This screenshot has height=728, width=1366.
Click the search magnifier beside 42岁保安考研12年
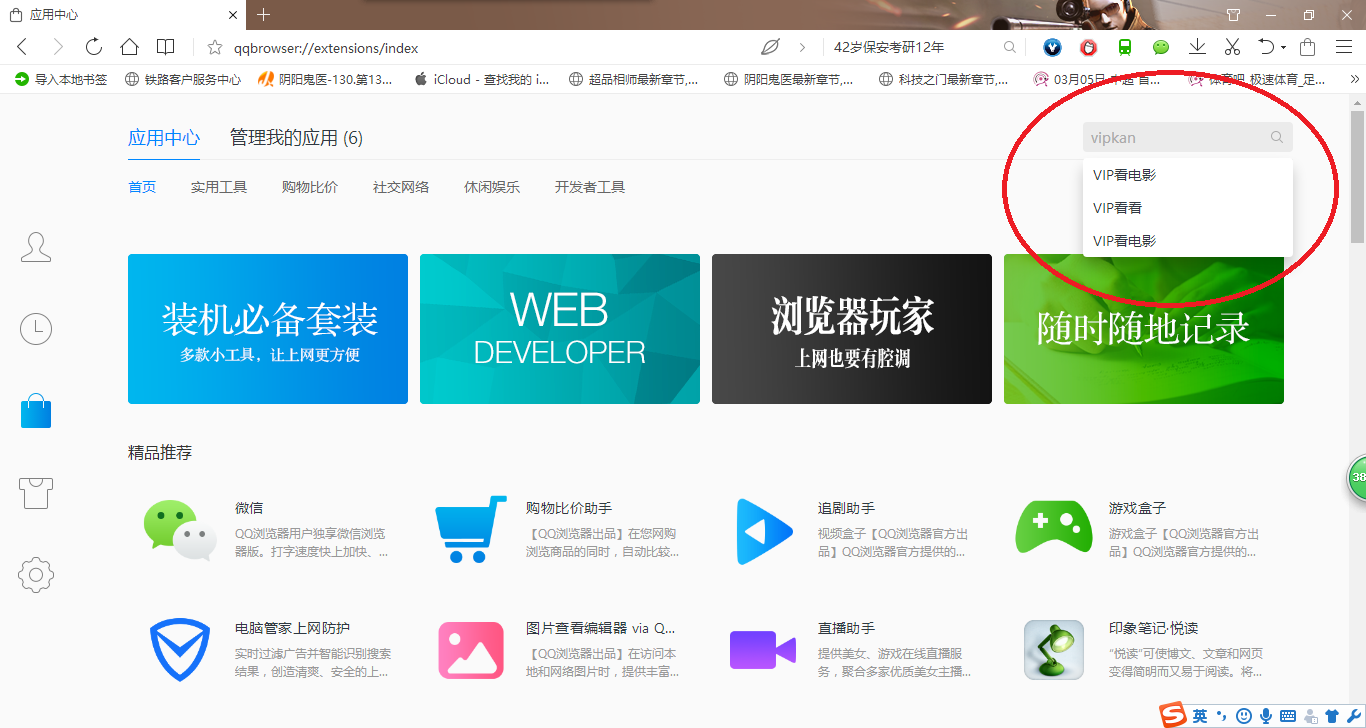[x=1010, y=47]
